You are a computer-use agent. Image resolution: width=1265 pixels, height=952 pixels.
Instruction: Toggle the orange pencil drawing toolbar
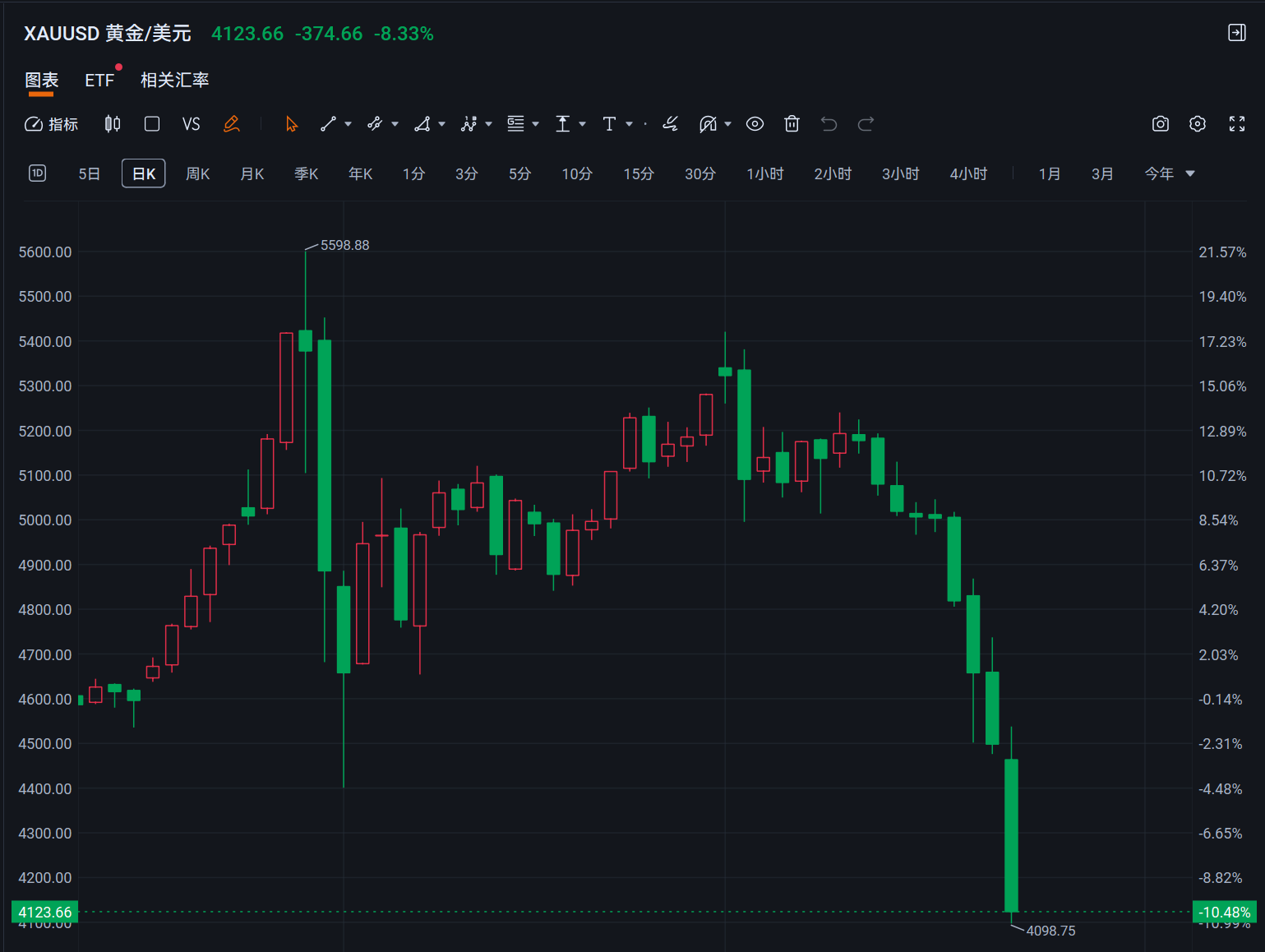[x=232, y=124]
